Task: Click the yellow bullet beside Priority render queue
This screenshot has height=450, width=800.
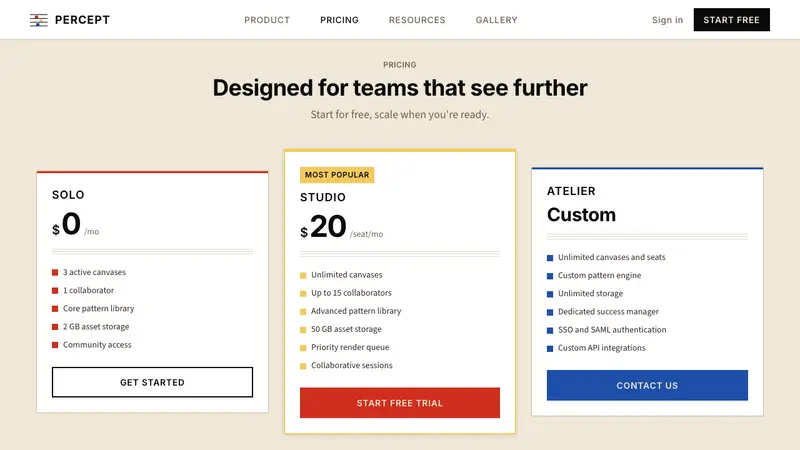Action: point(303,348)
